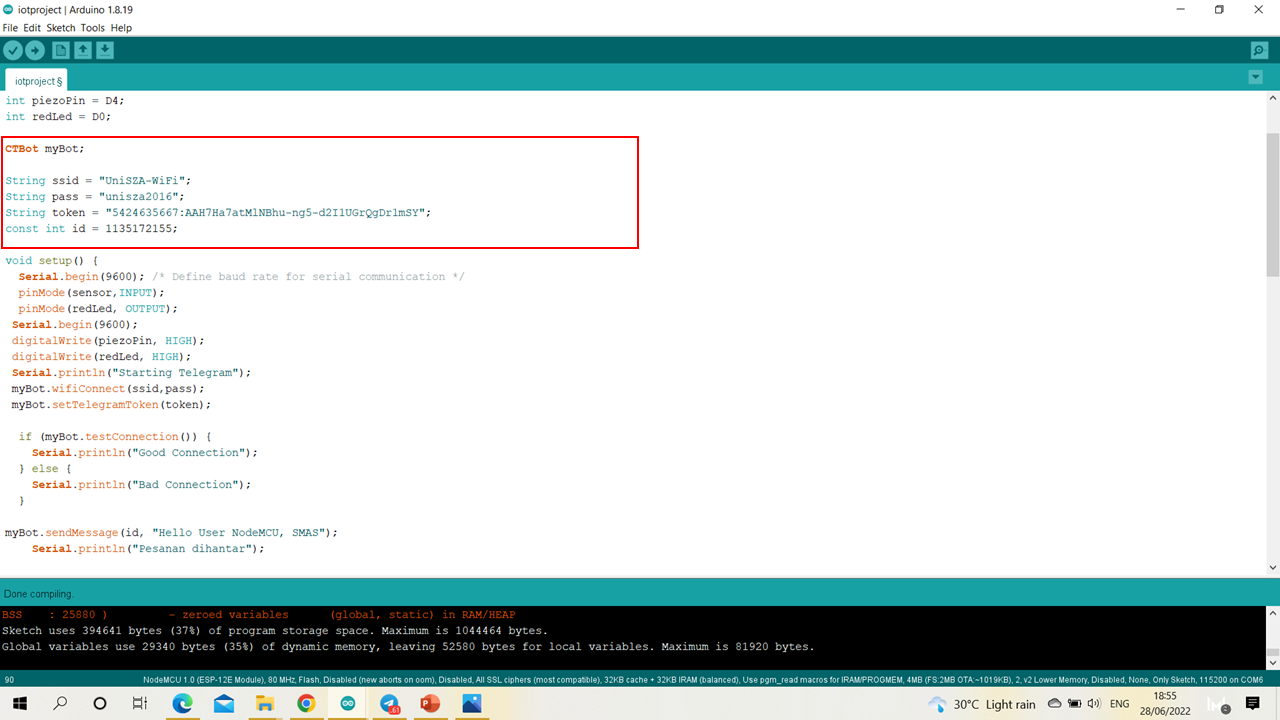This screenshot has width=1280, height=720.
Task: Switch to Arduino IDE taskbar icon
Action: pyautogui.click(x=347, y=704)
